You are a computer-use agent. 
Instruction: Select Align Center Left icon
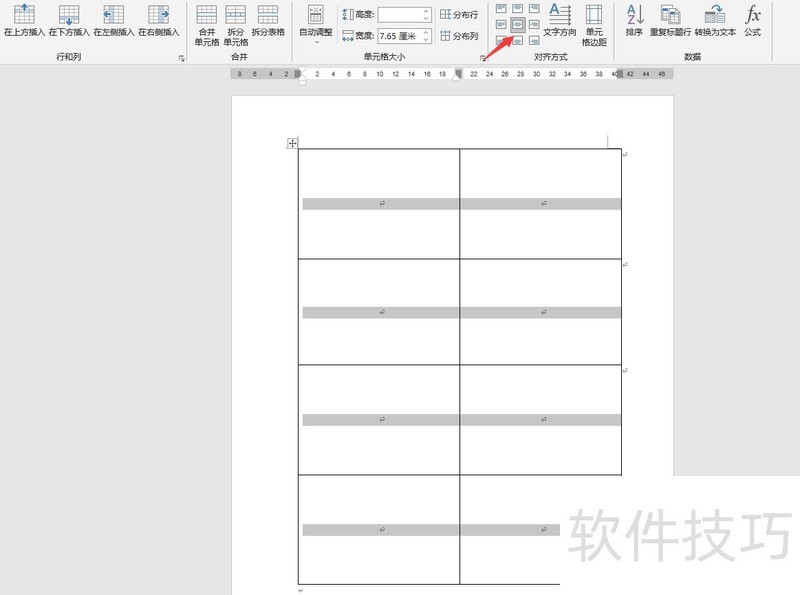coord(502,24)
